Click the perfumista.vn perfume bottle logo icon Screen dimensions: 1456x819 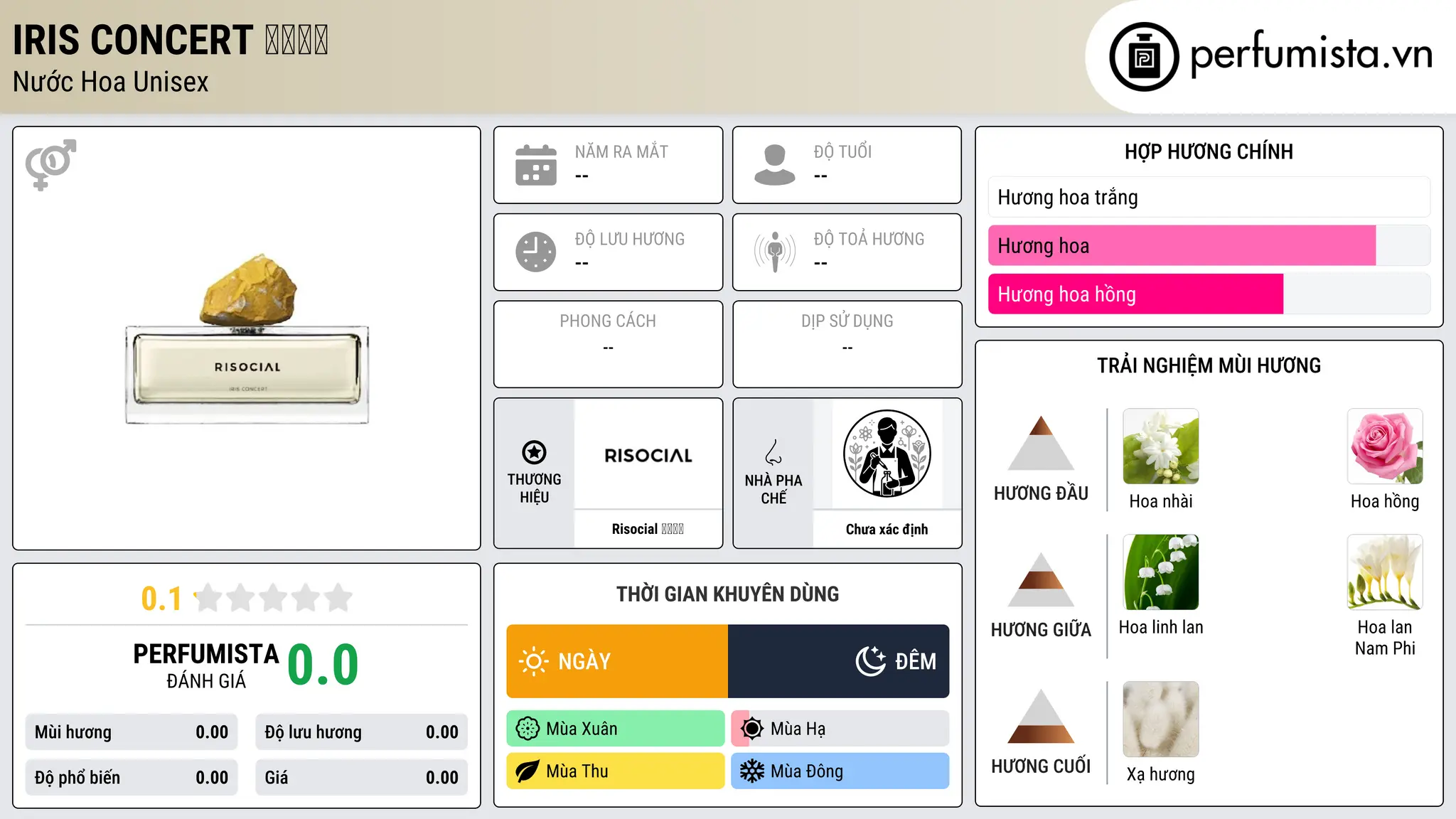coord(1144,57)
